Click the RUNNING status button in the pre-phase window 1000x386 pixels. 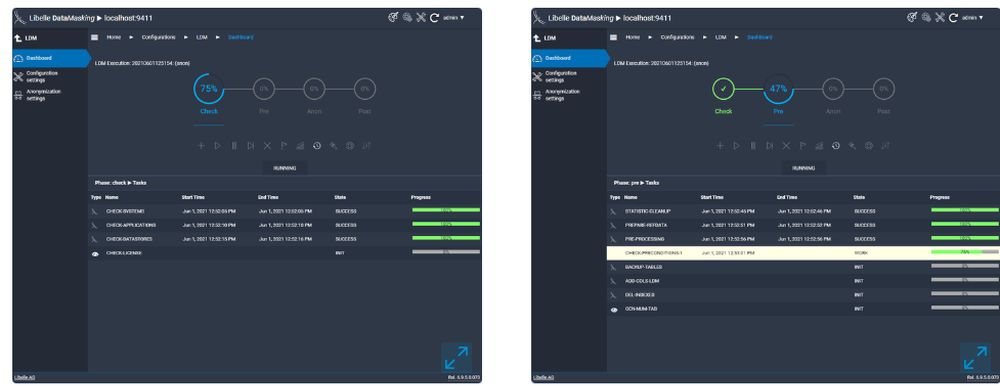804,168
